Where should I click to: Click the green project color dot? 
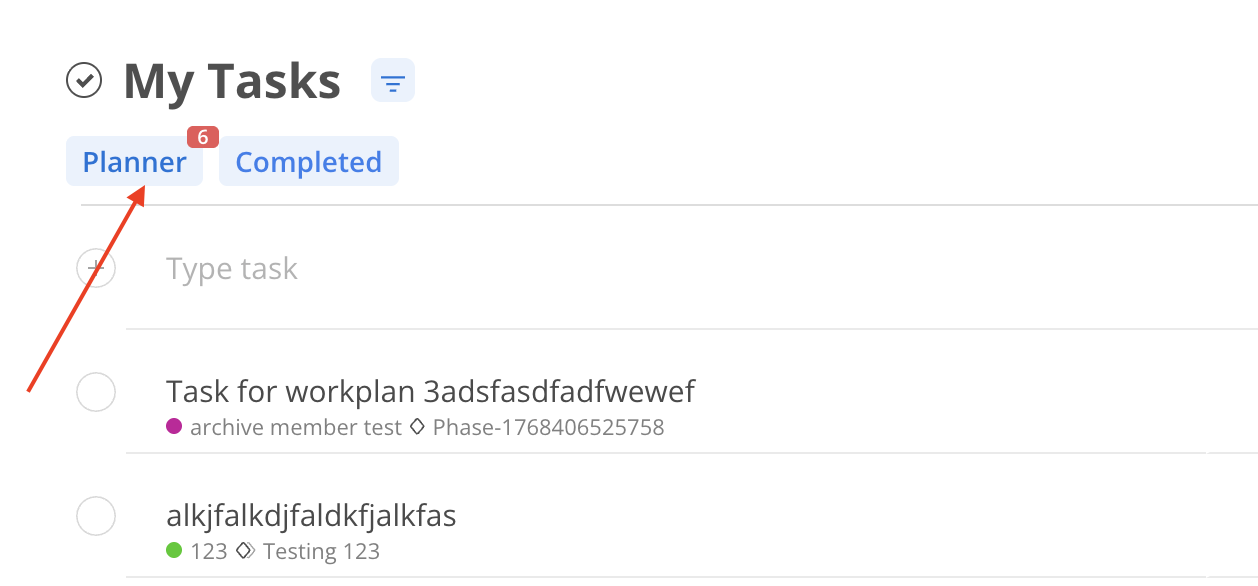click(174, 550)
